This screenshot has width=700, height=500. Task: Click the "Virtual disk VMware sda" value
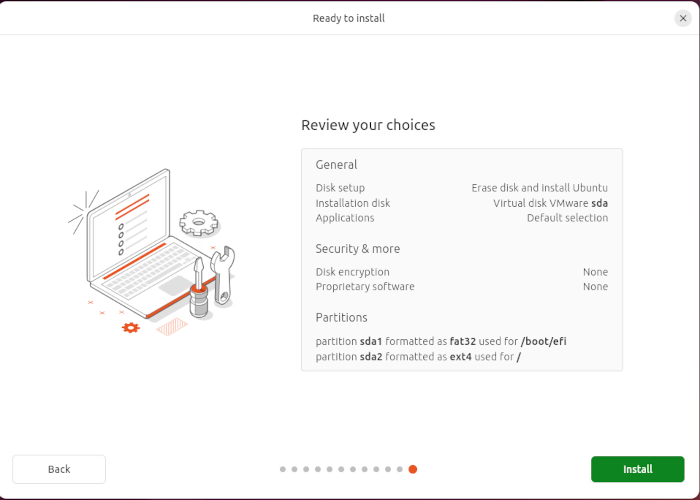coord(550,203)
